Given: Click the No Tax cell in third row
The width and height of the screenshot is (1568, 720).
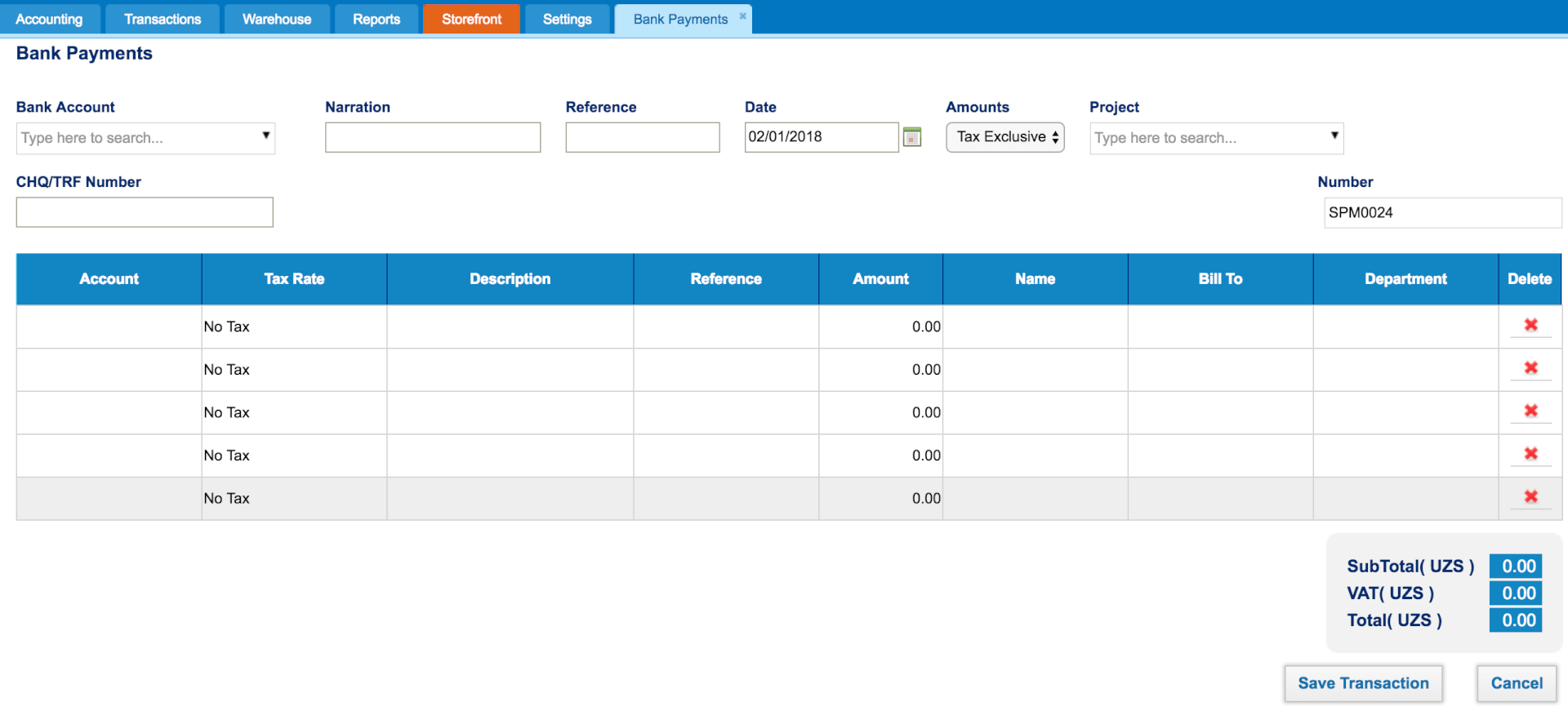Looking at the screenshot, I should pyautogui.click(x=294, y=412).
